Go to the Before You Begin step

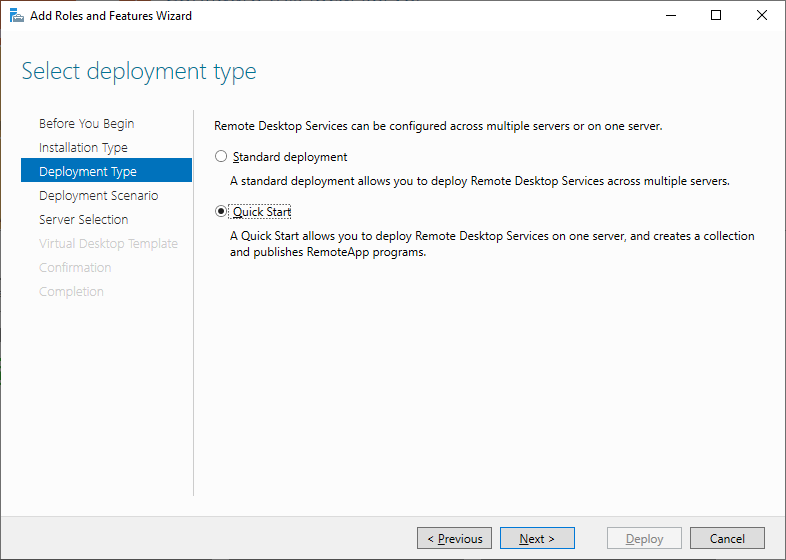coord(86,124)
